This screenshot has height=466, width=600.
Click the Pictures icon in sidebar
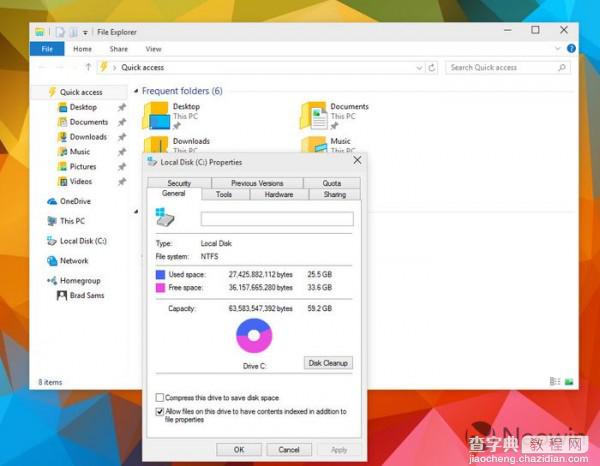tap(62, 167)
